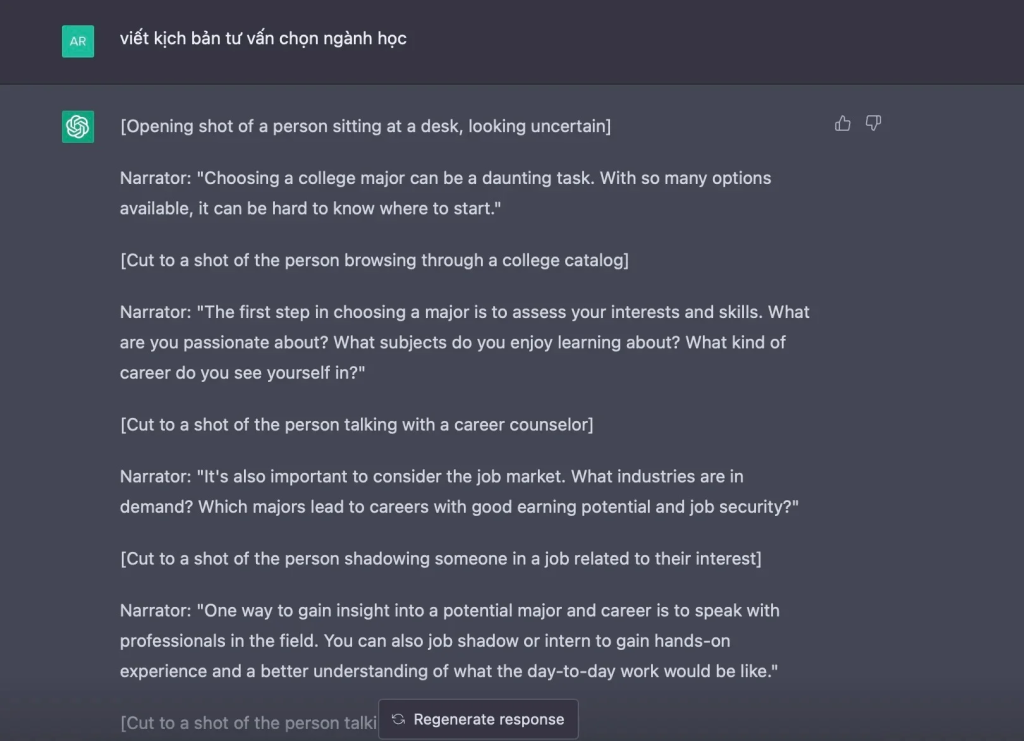
Task: Click the "shadowing someone in a job" line
Action: point(440,558)
